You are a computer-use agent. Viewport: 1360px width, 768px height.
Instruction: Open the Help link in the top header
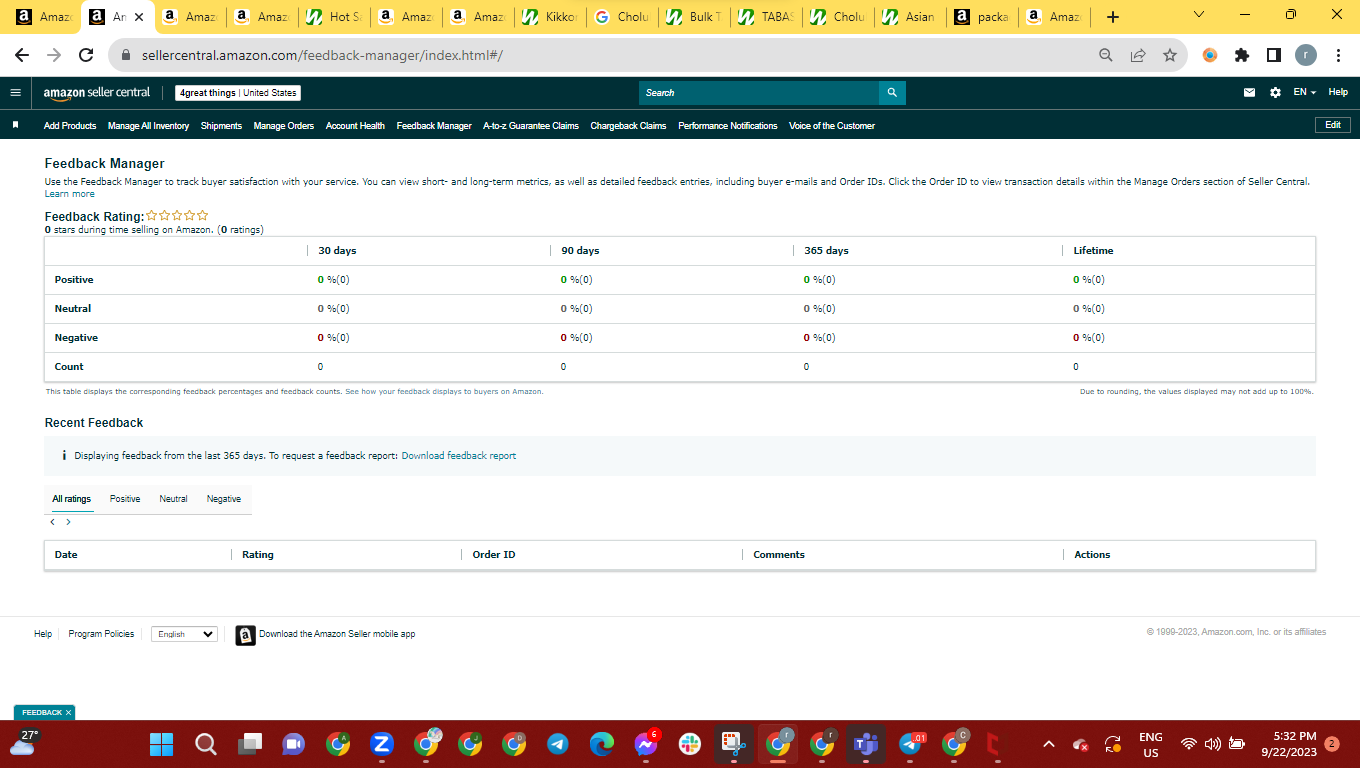pos(1338,92)
